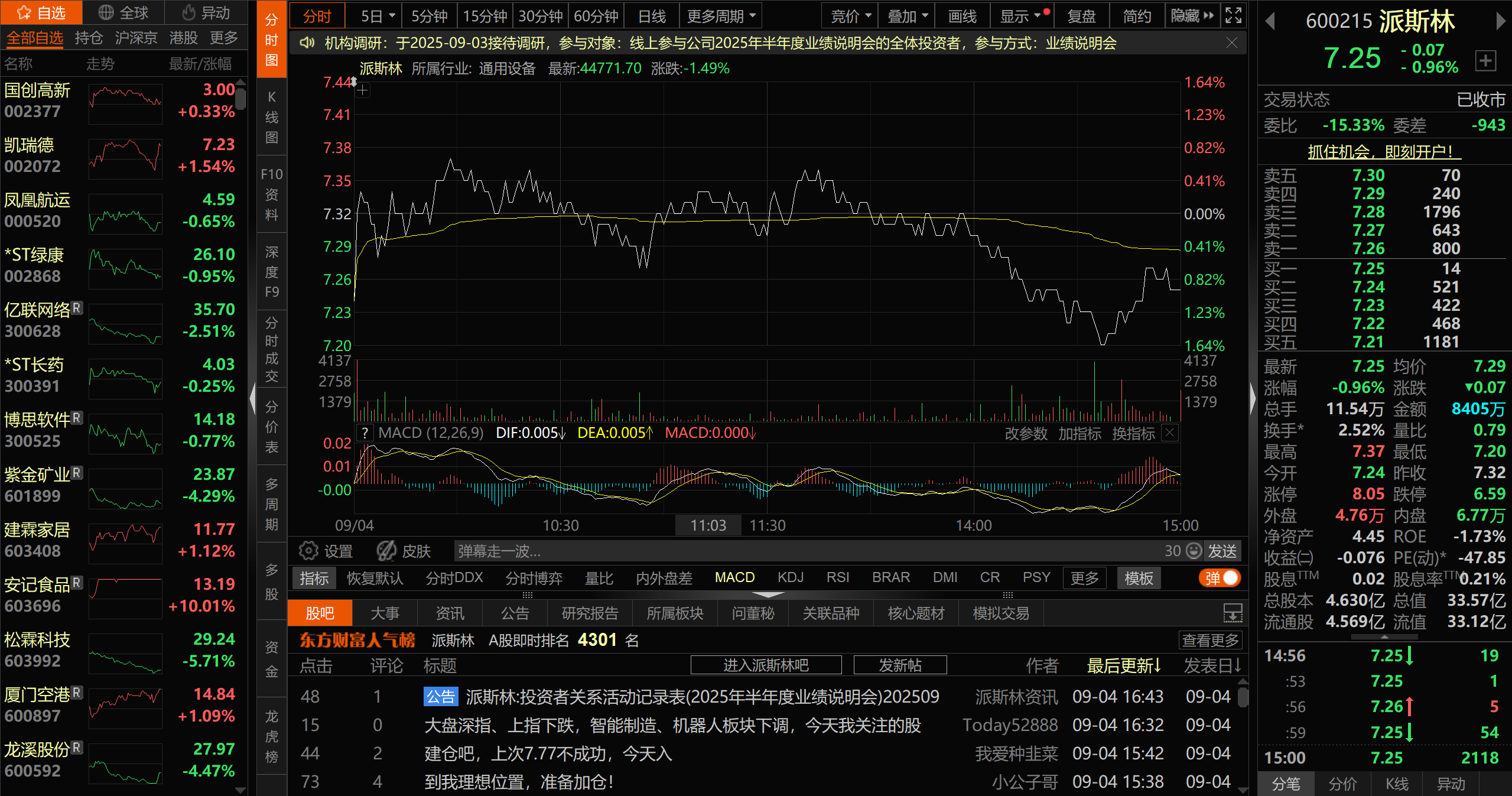Switch to 日线 daily chart
Viewport: 1512px width, 796px height.
click(652, 16)
